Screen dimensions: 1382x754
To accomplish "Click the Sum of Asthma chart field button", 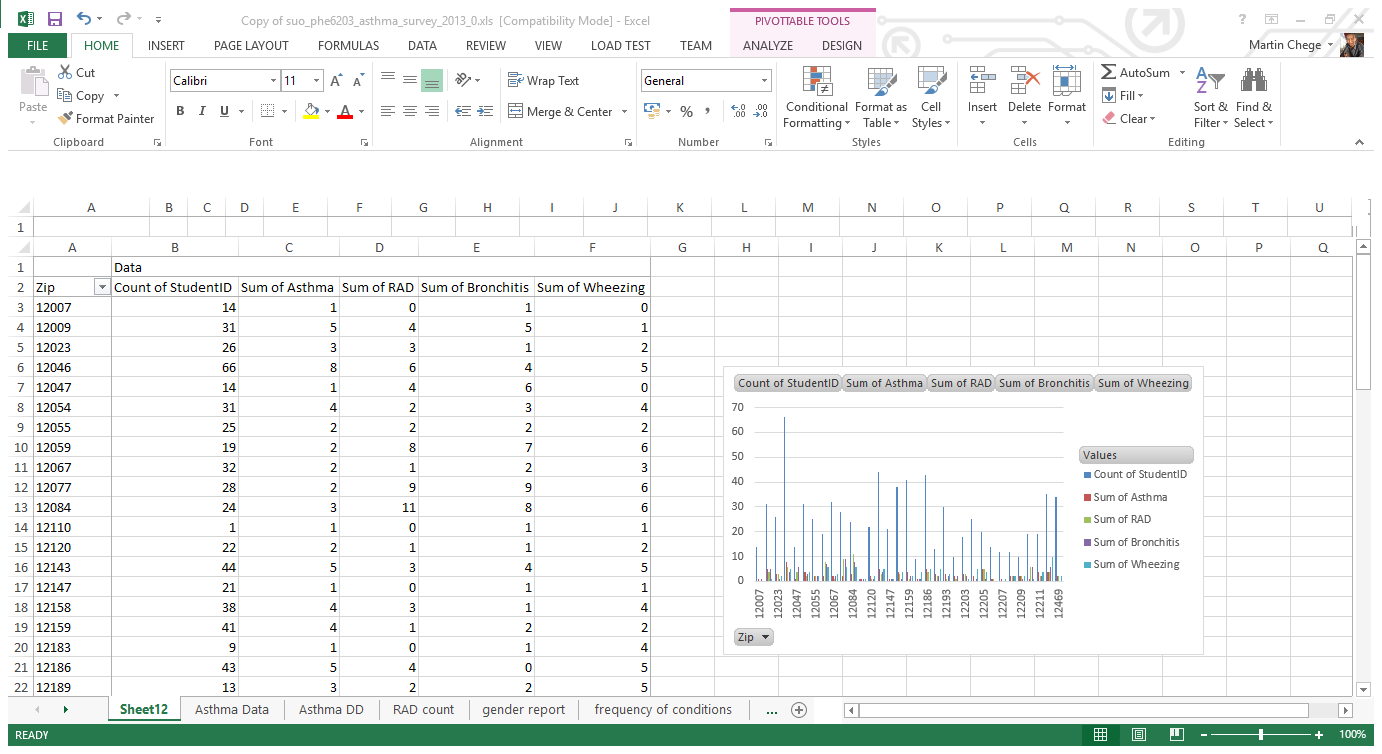I will pos(884,383).
